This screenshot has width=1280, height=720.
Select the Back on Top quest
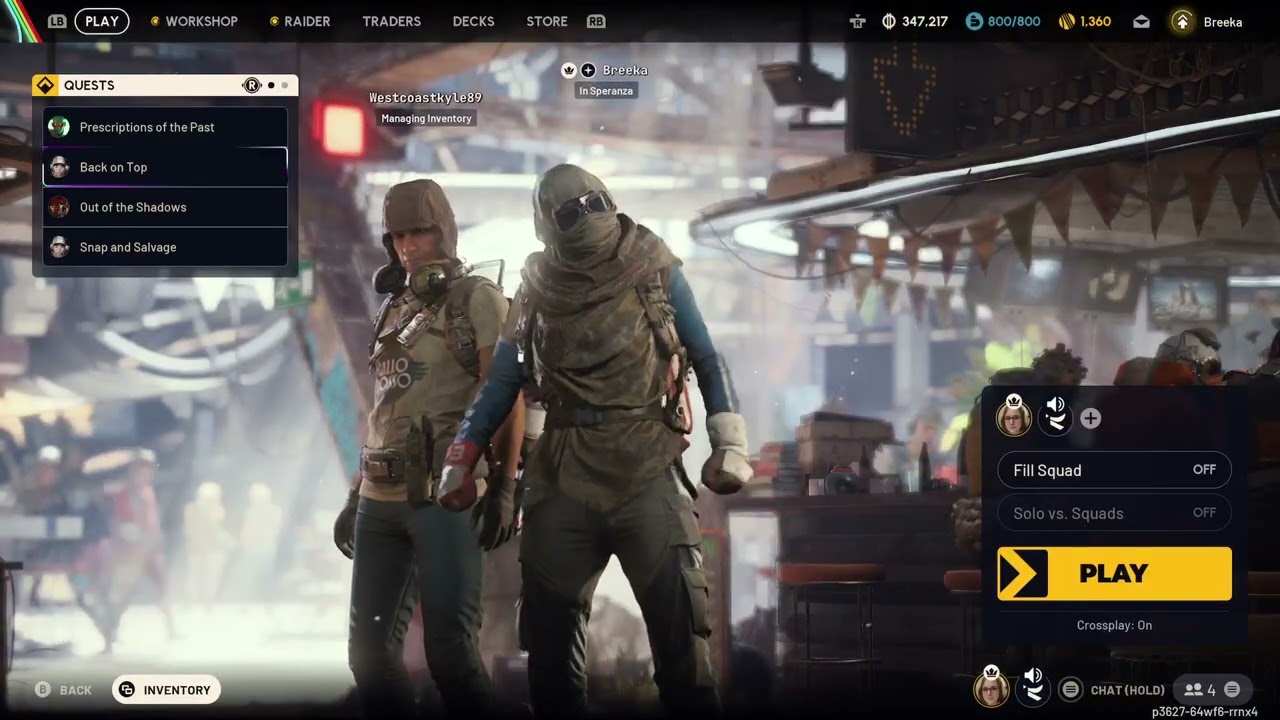165,167
